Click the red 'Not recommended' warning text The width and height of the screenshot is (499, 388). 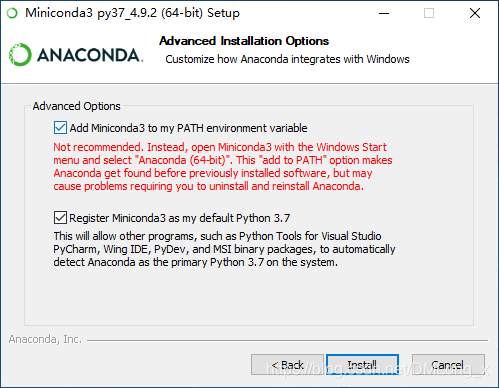click(223, 166)
